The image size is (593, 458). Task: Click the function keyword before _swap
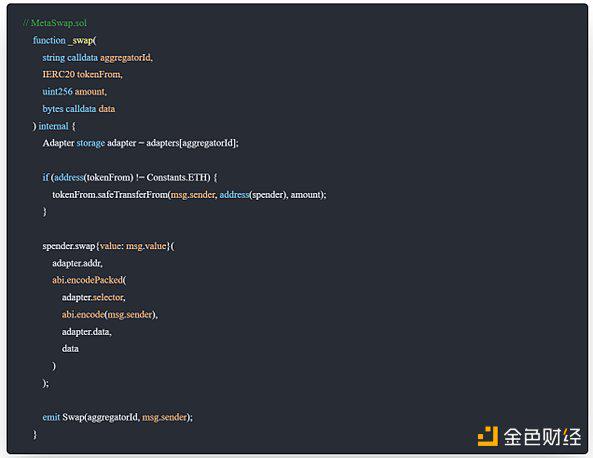(x=49, y=40)
